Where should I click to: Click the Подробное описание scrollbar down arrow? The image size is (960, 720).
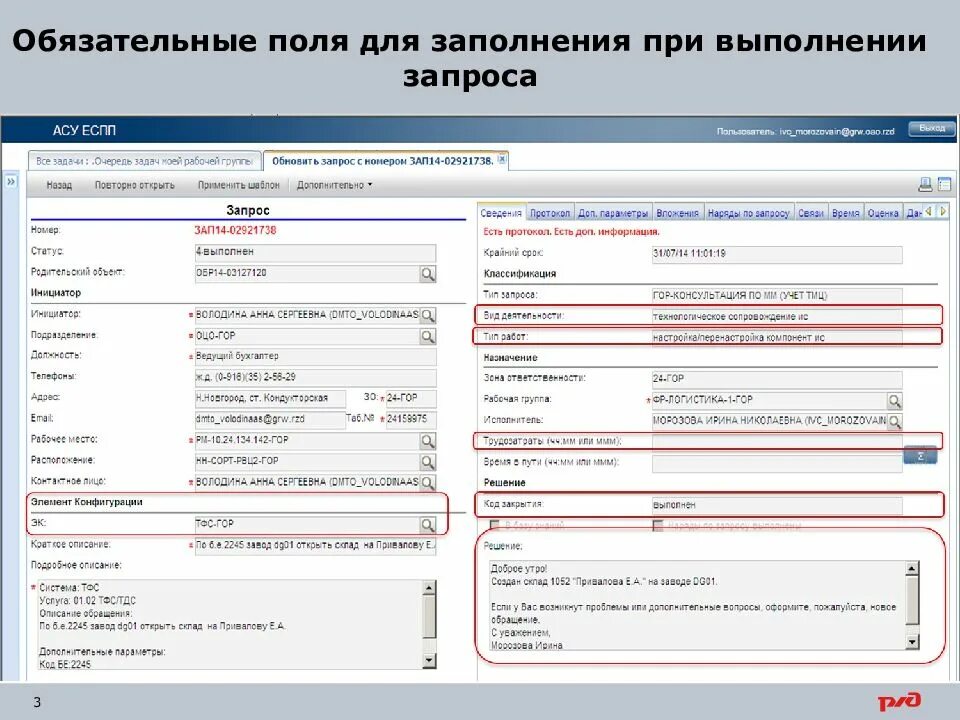(x=429, y=661)
